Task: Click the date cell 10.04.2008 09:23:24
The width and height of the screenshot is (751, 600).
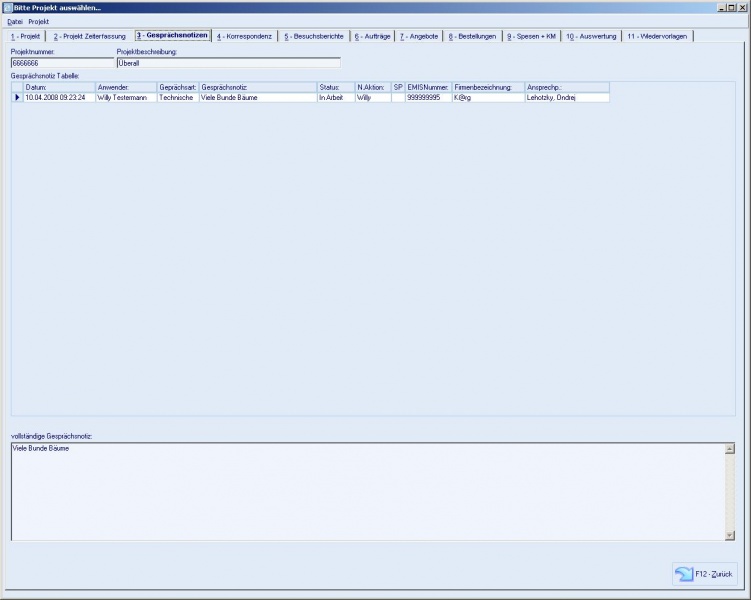Action: 59,97
